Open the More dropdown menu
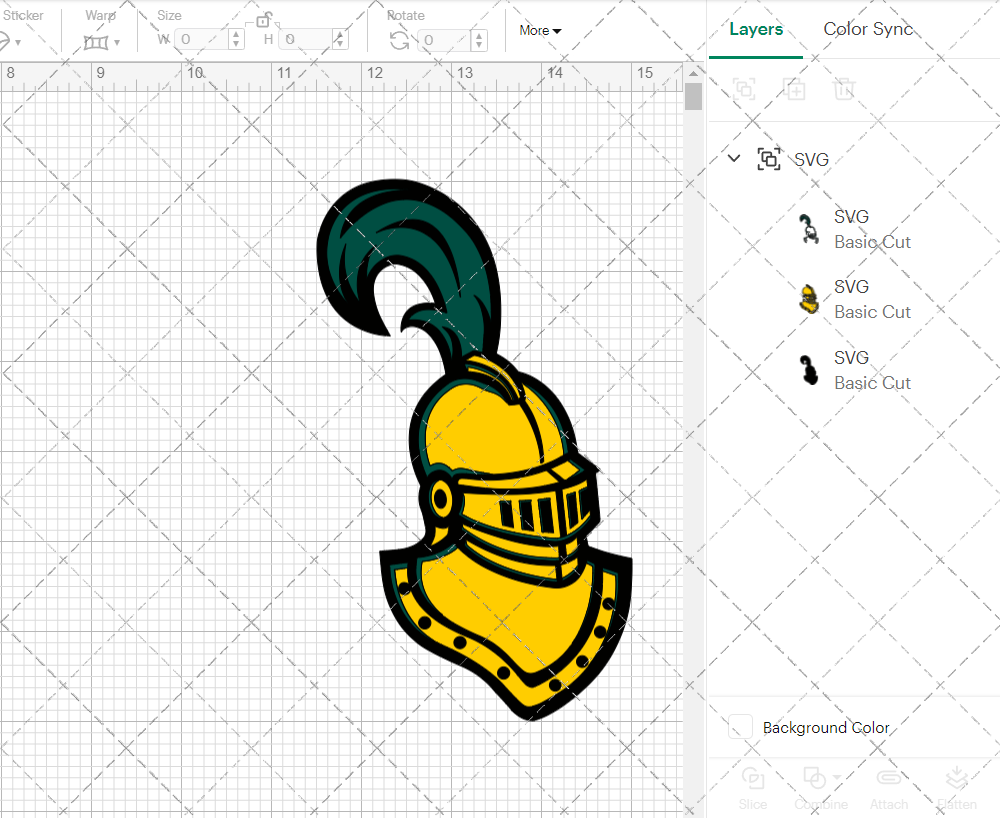 (x=540, y=31)
